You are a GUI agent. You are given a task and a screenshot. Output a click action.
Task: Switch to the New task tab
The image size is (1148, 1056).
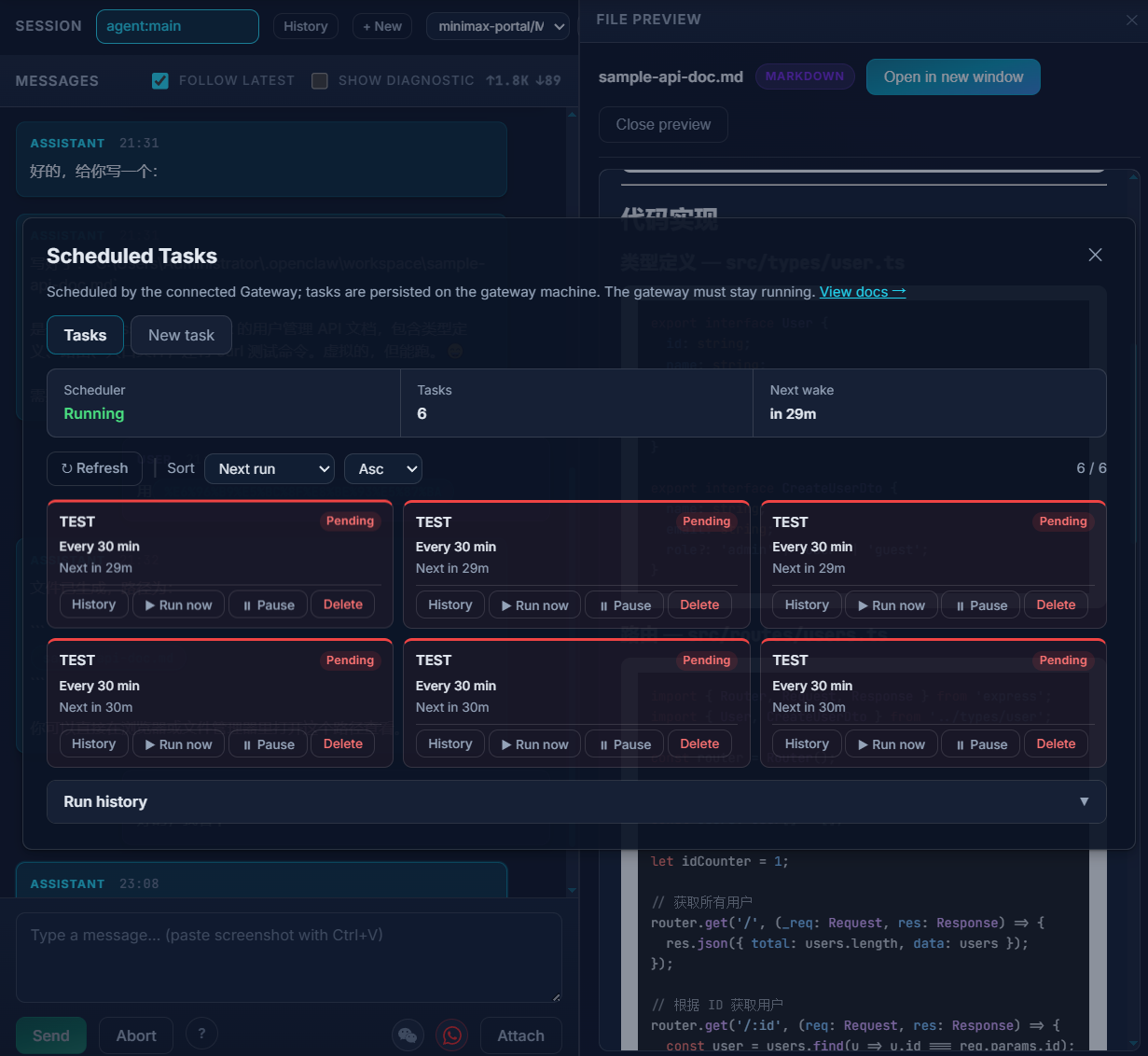click(181, 335)
